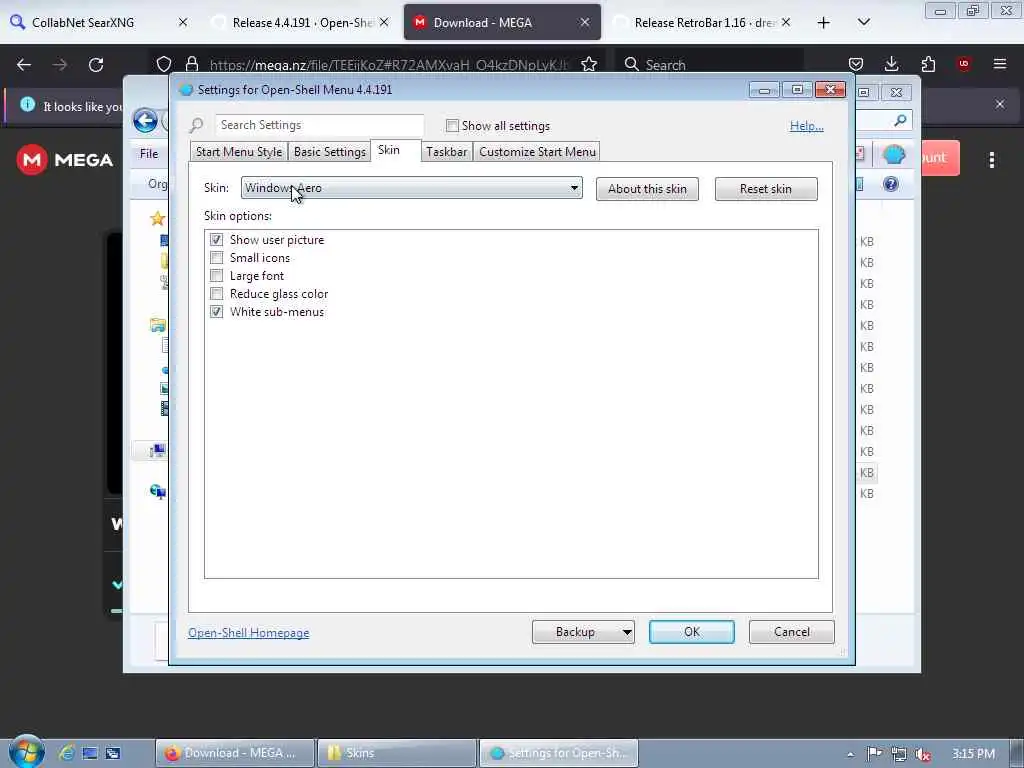Image resolution: width=1024 pixels, height=768 pixels.
Task: Click Explorer window help question icon
Action: pyautogui.click(x=890, y=184)
